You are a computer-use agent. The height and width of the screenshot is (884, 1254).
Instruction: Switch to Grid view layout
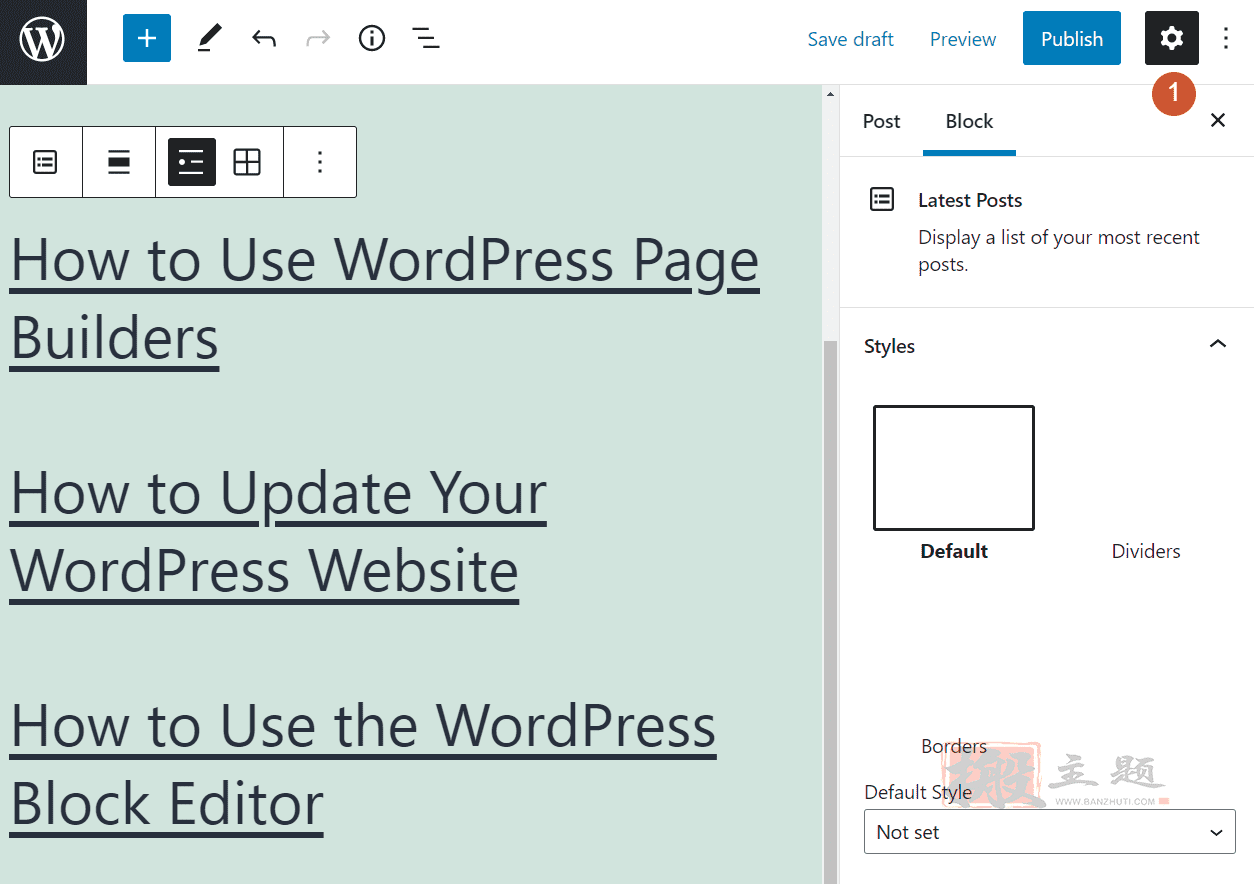tap(247, 162)
